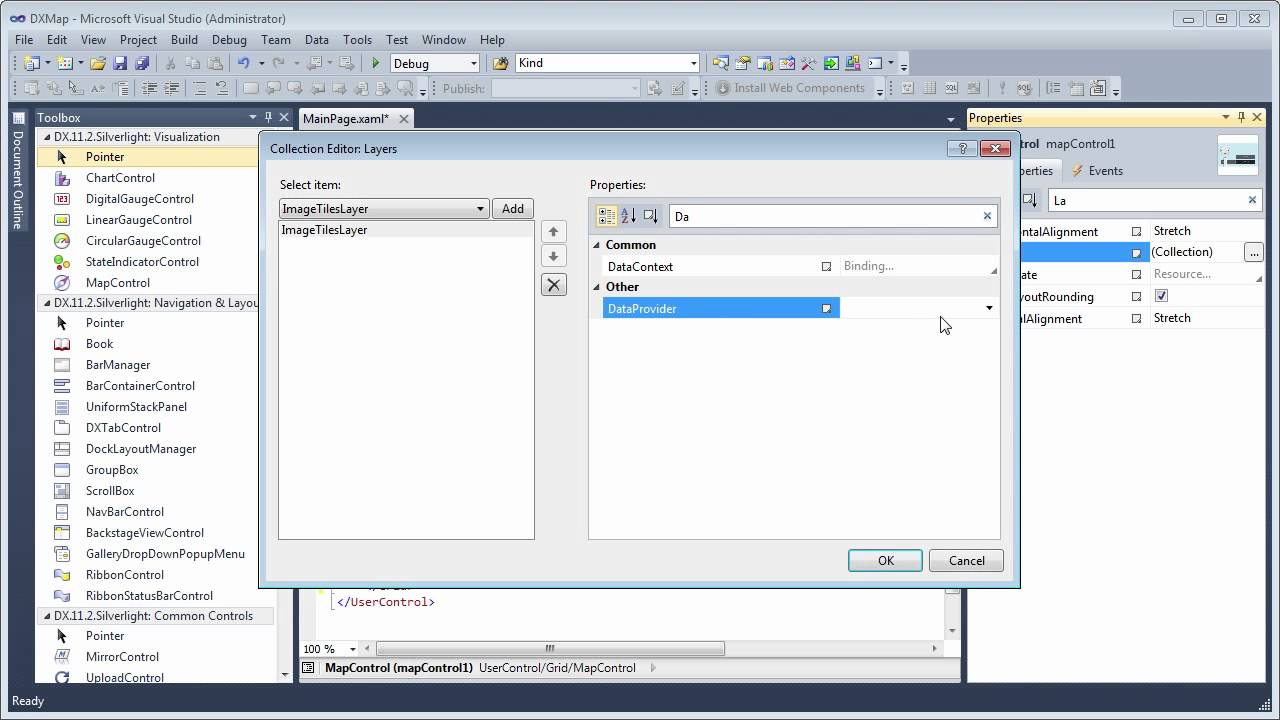Start debugging with the green play icon
This screenshot has width=1280, height=720.
coord(376,63)
